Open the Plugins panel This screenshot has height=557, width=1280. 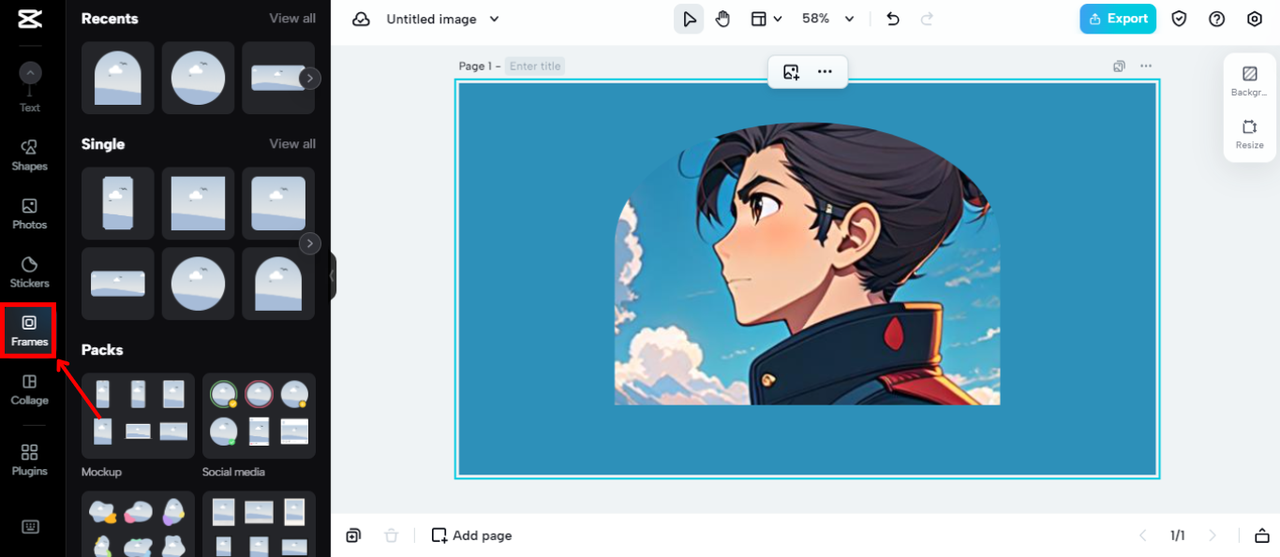[x=30, y=460]
